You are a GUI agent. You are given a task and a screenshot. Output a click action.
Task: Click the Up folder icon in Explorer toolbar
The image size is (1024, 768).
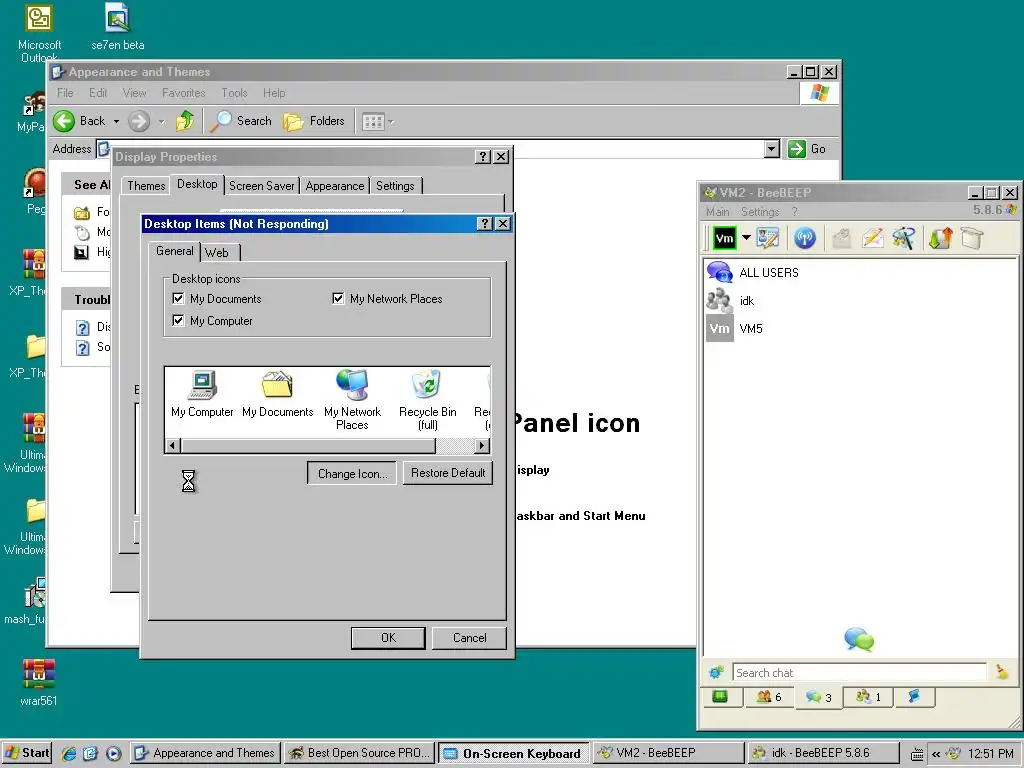[x=185, y=121]
